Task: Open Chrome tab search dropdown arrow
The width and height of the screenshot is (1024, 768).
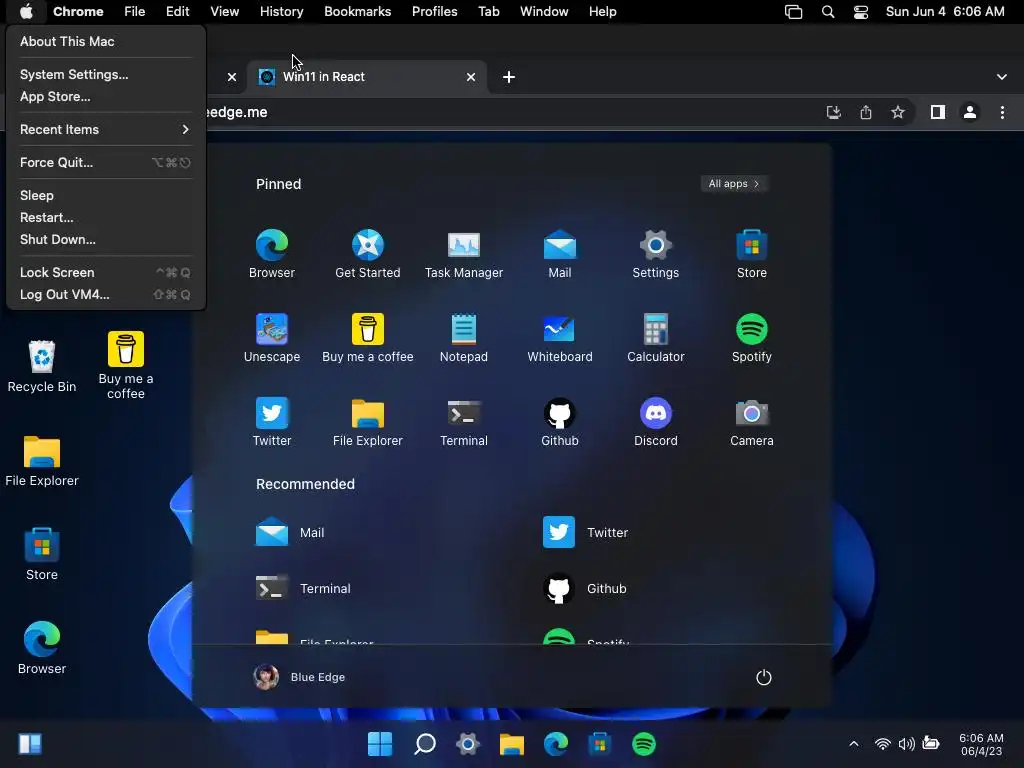Action: coord(1001,77)
